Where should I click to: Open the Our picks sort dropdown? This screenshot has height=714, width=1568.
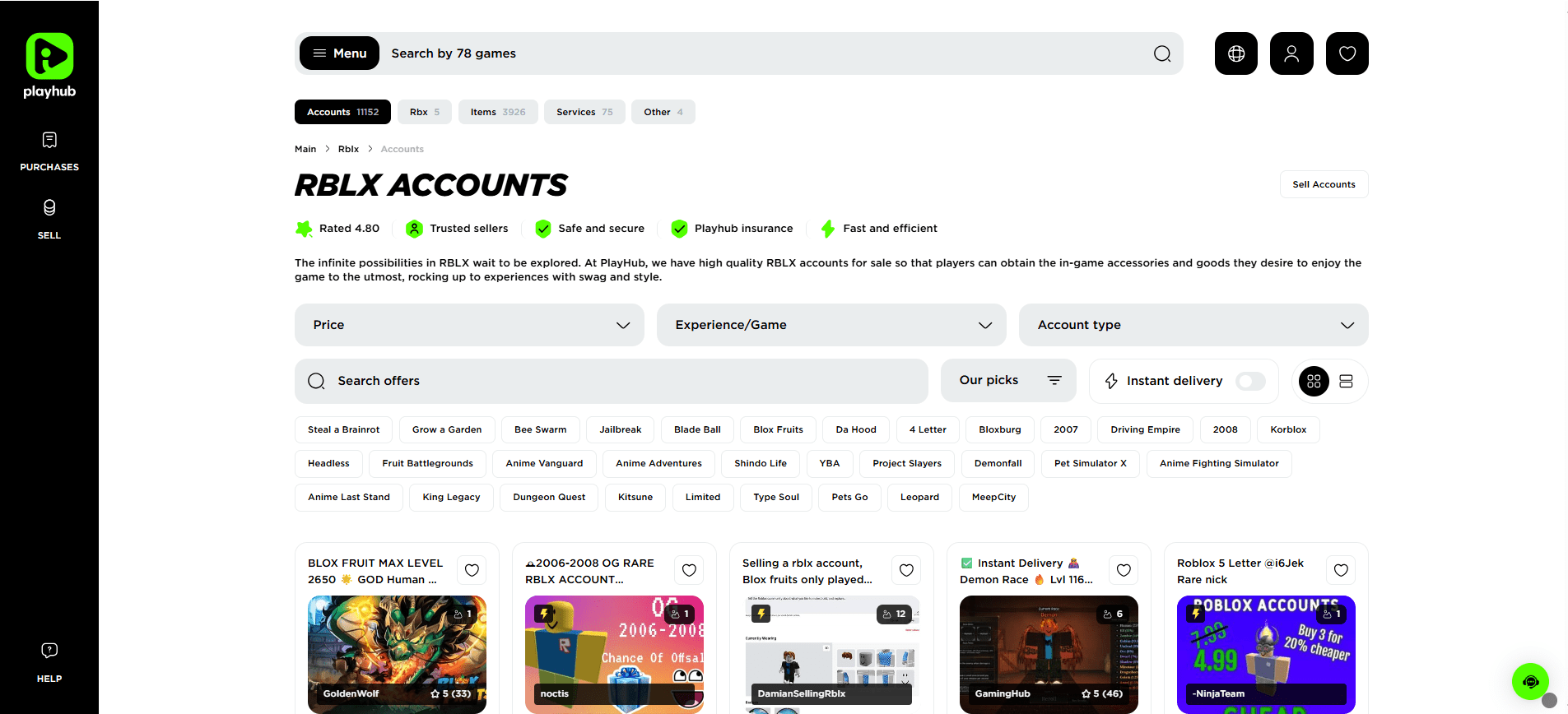coord(1008,381)
